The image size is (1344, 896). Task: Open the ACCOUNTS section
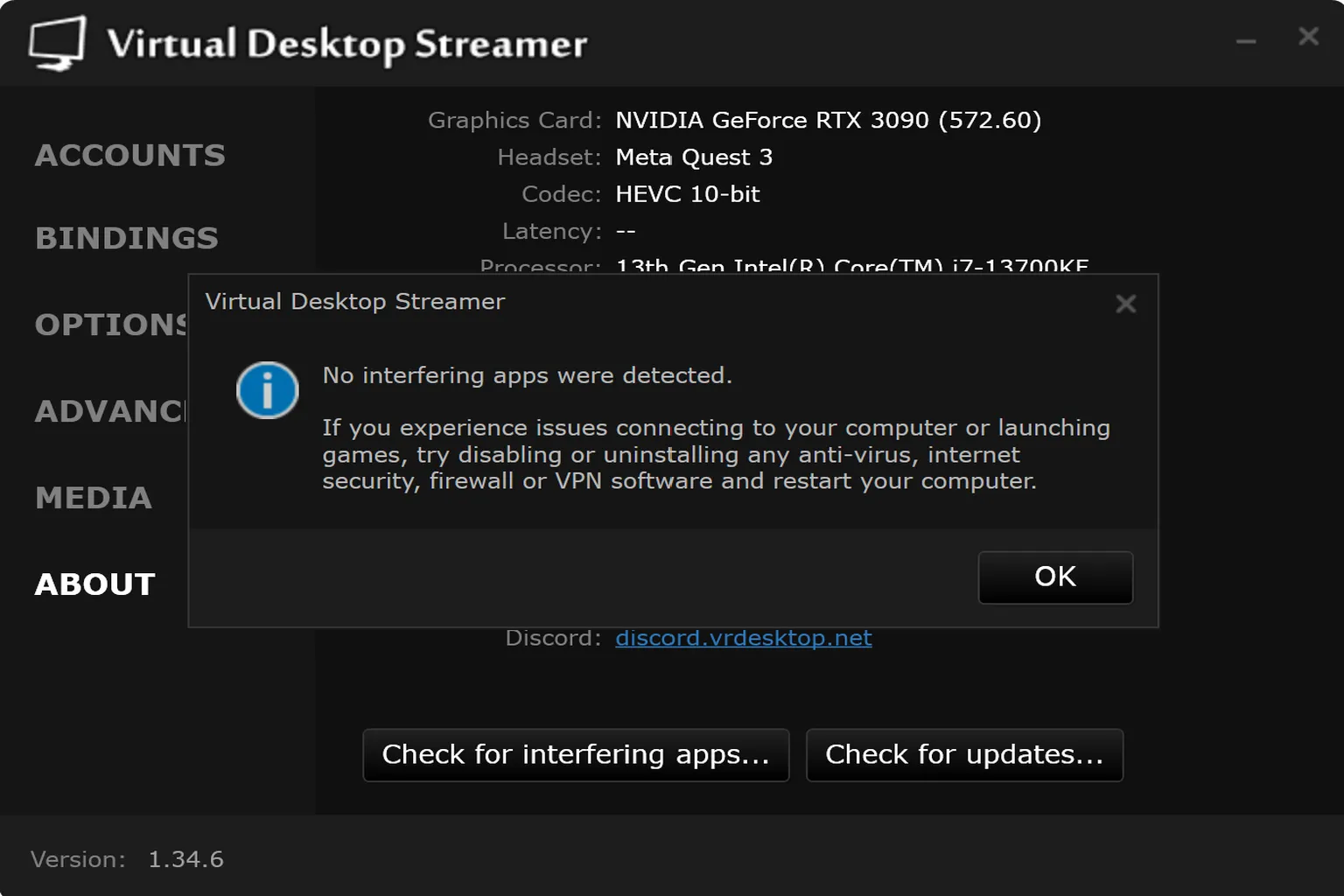(129, 155)
